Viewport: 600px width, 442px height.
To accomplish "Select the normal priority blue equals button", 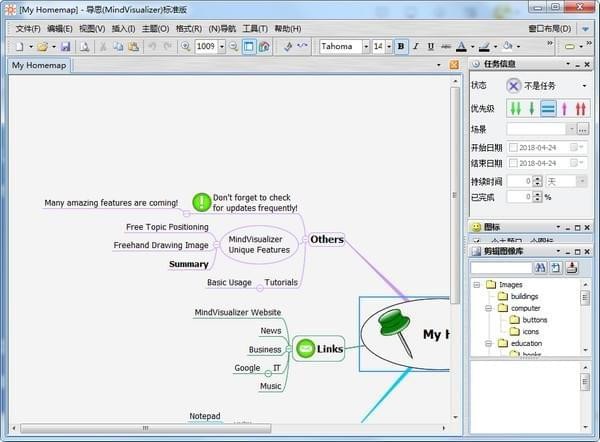I will pyautogui.click(x=548, y=108).
